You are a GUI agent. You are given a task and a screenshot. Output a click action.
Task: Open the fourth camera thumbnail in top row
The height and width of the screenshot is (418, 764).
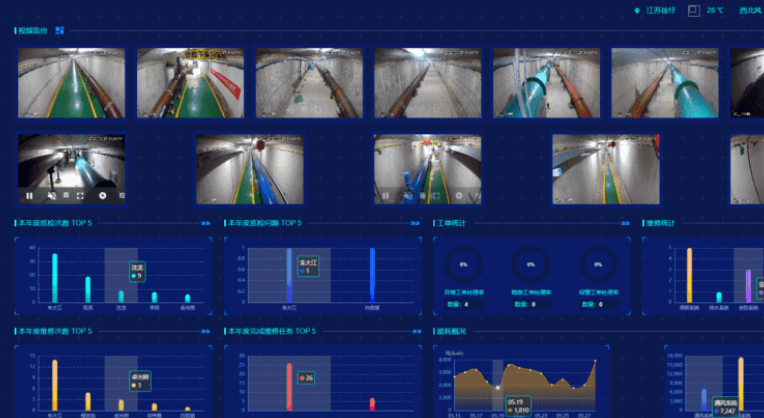pyautogui.click(x=427, y=83)
